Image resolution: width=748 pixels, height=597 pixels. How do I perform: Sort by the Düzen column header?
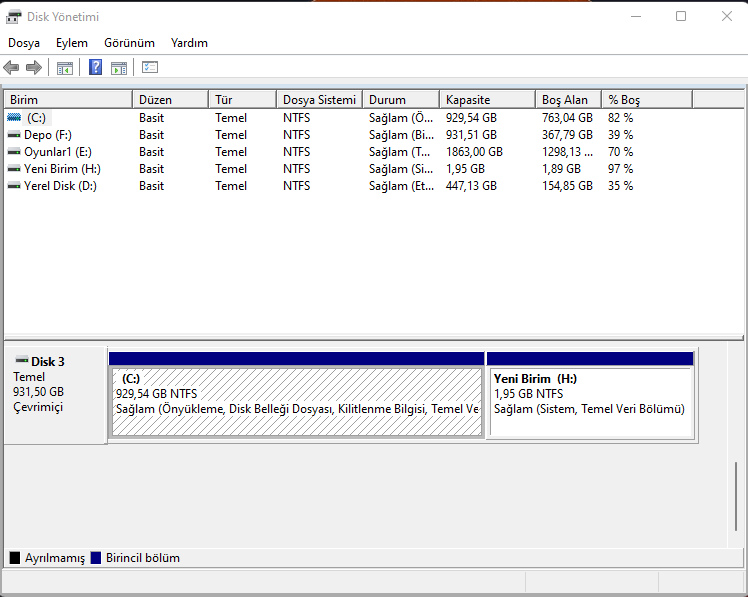pyautogui.click(x=170, y=100)
